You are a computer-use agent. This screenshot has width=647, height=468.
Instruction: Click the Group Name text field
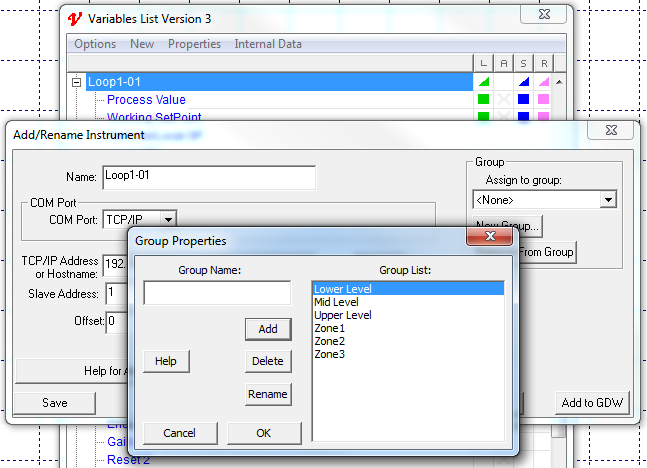[217, 293]
